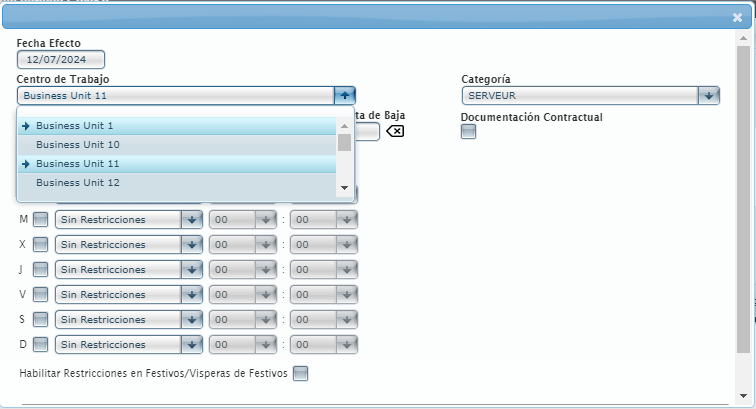
Task: Click the clear backspace icon near Baja field
Action: [395, 131]
